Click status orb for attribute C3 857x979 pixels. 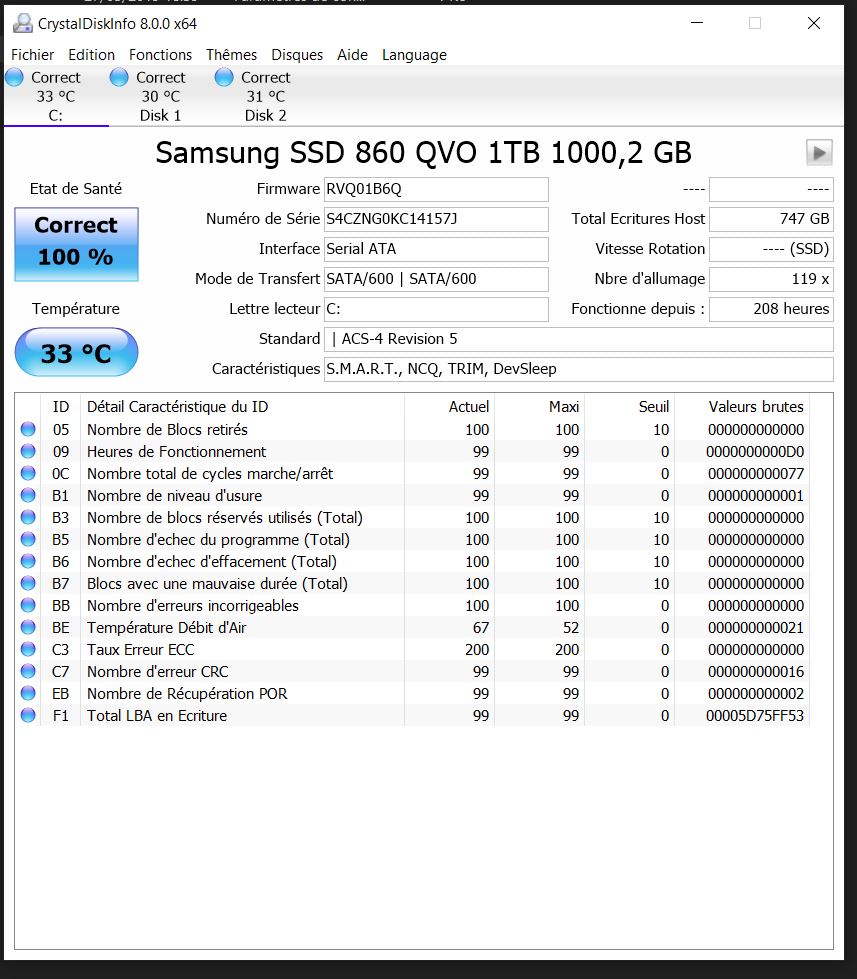click(28, 649)
